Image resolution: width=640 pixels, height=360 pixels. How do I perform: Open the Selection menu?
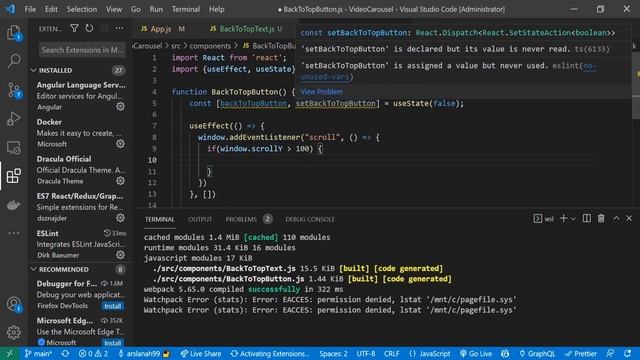click(82, 9)
